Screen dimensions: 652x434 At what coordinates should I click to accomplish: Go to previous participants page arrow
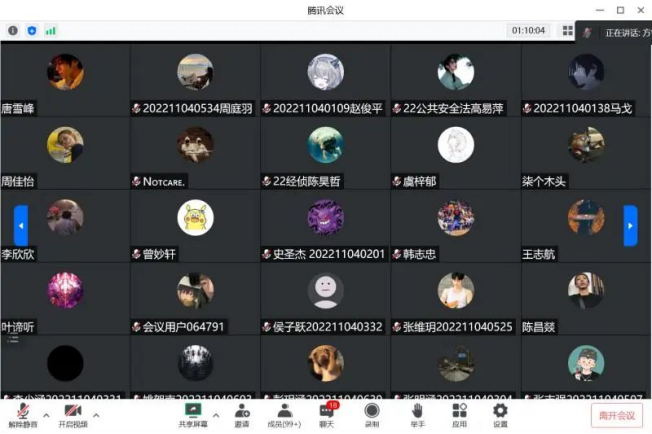coord(21,225)
